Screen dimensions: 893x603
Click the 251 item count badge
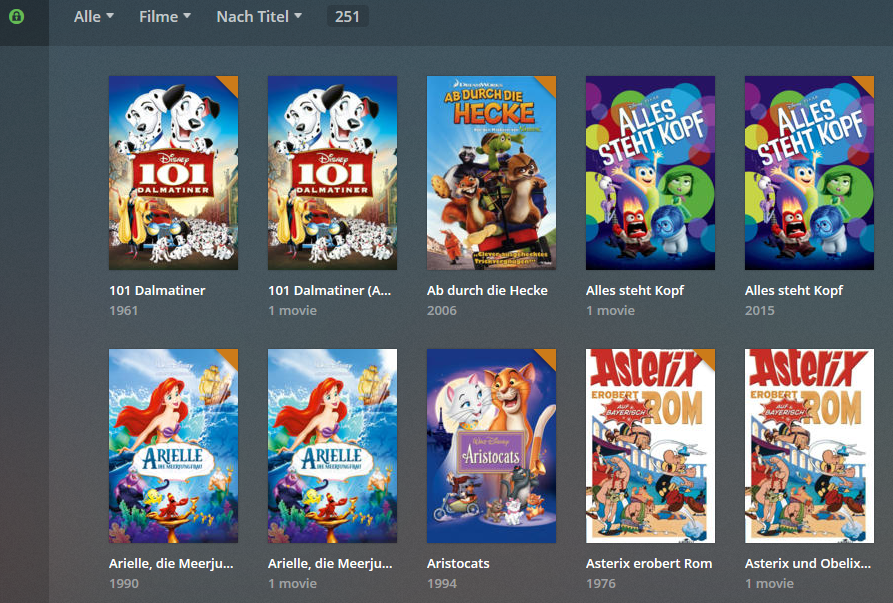[x=347, y=17]
